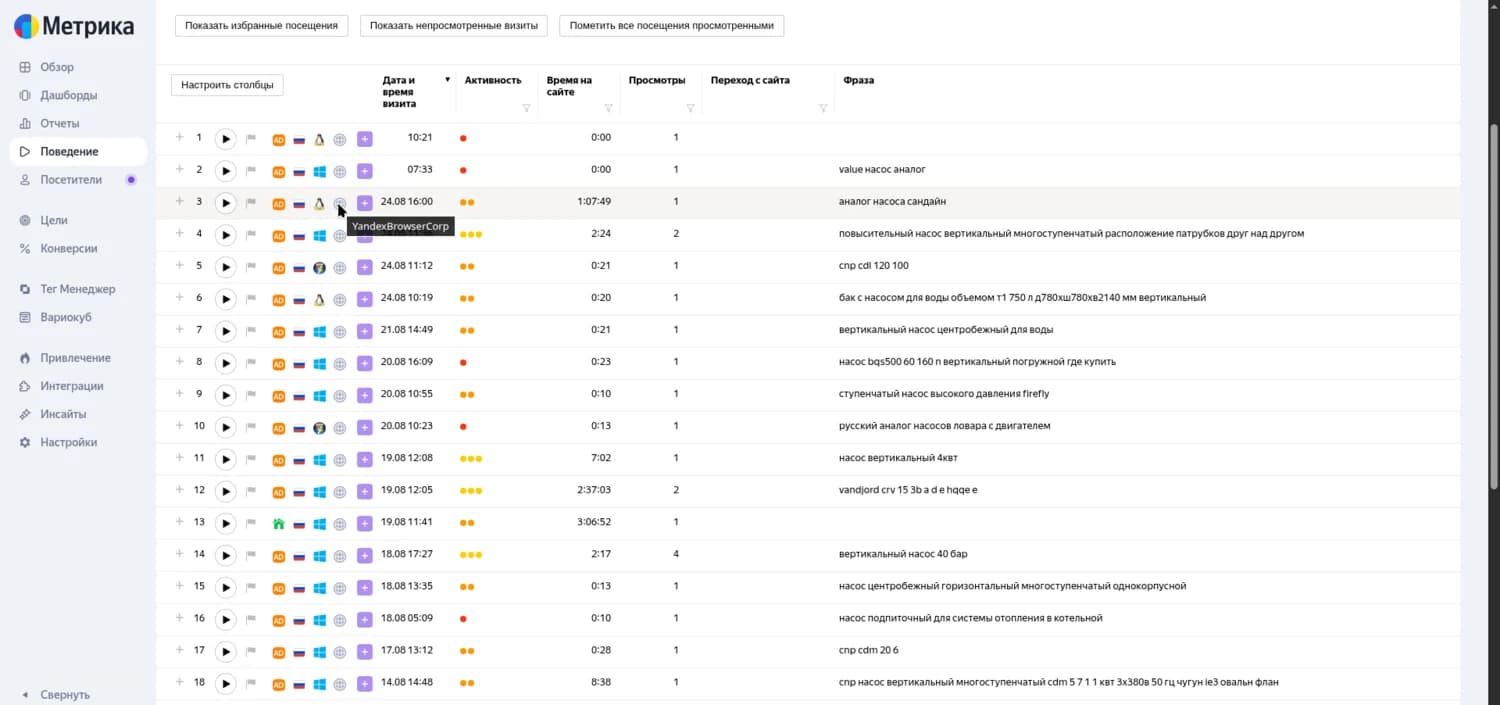Screen dimensions: 1500x705
Task: Click the browser globe icon in row 9
Action: (x=340, y=395)
